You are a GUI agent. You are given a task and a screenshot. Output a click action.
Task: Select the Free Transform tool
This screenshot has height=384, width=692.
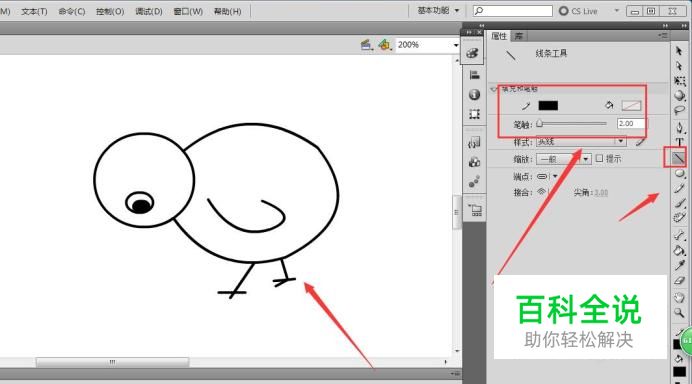(679, 80)
